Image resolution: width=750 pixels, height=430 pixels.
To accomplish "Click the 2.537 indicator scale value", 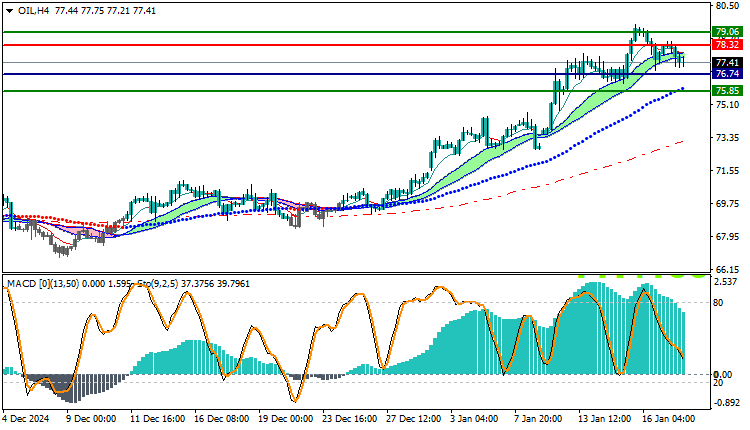I will point(726,282).
